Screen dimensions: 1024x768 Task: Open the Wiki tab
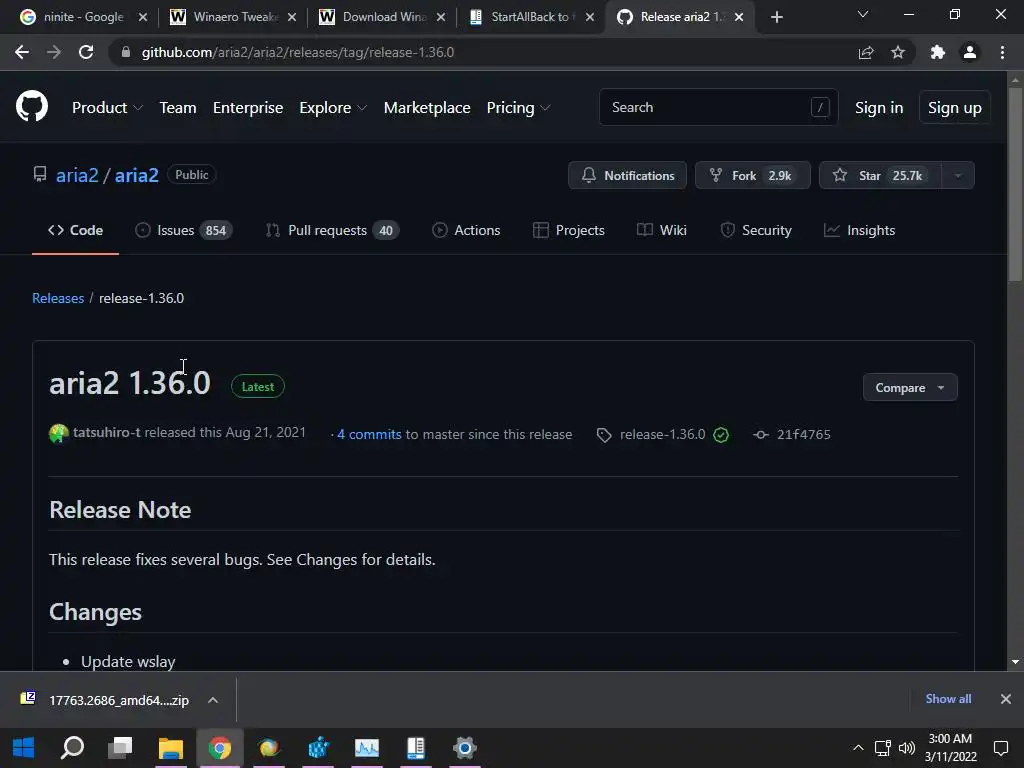pyautogui.click(x=662, y=231)
